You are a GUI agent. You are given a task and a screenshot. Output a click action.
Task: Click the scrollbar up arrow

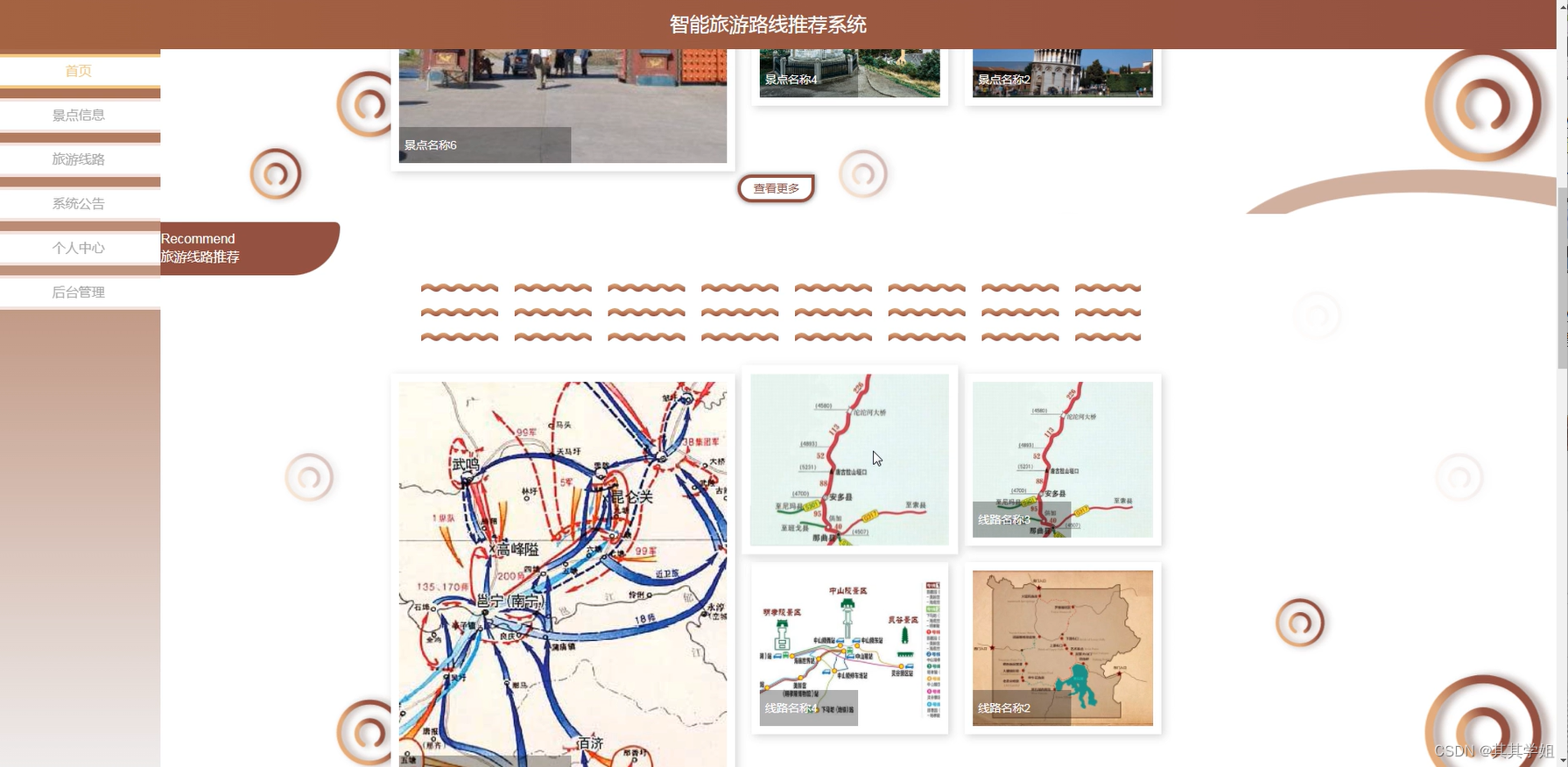tap(1562, 6)
